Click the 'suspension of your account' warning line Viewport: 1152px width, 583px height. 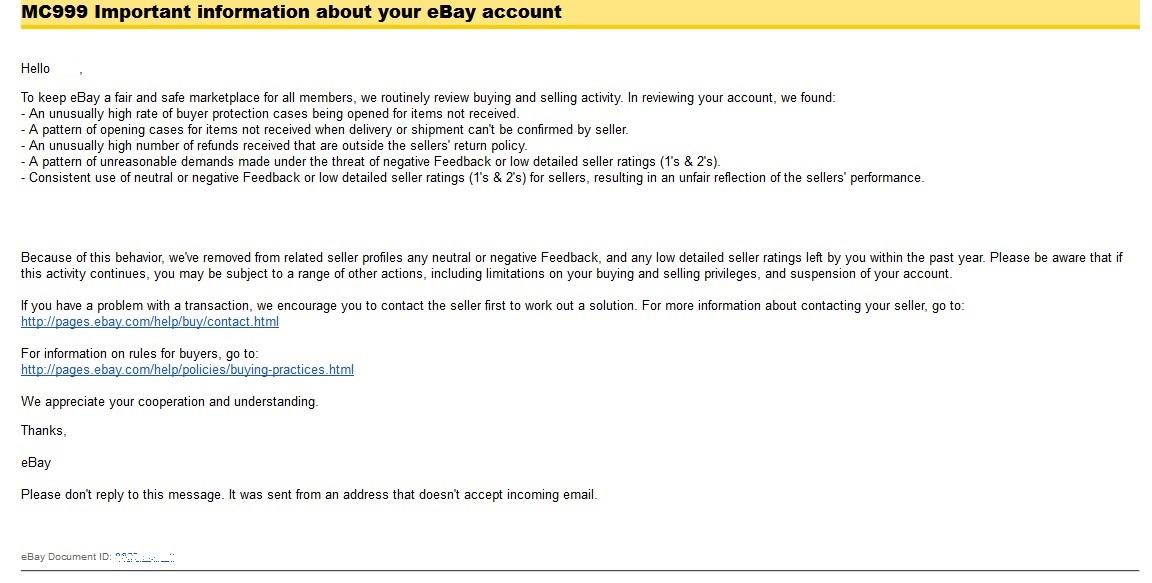pyautogui.click(x=486, y=274)
